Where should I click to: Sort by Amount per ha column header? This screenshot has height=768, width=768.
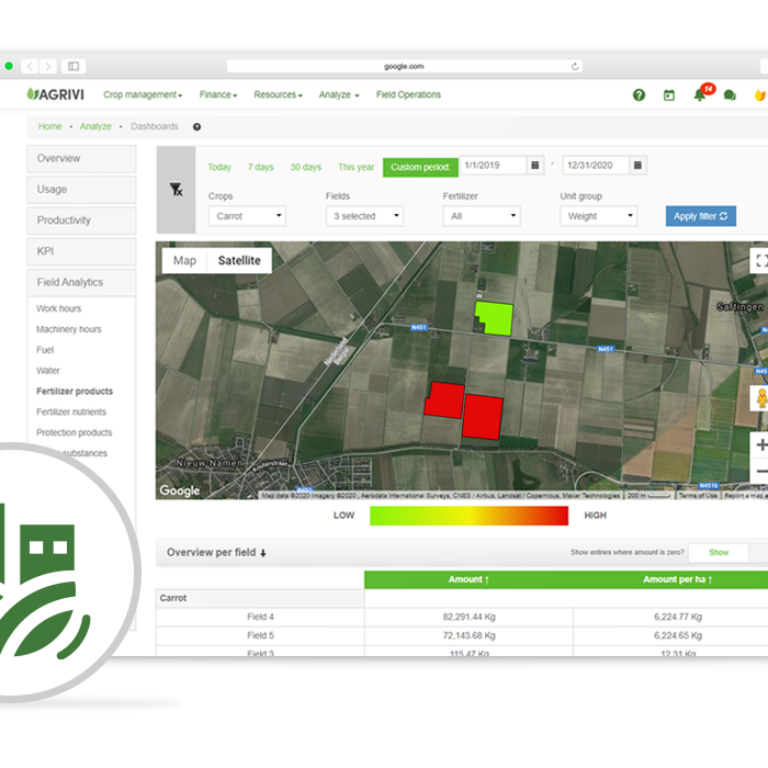(677, 579)
